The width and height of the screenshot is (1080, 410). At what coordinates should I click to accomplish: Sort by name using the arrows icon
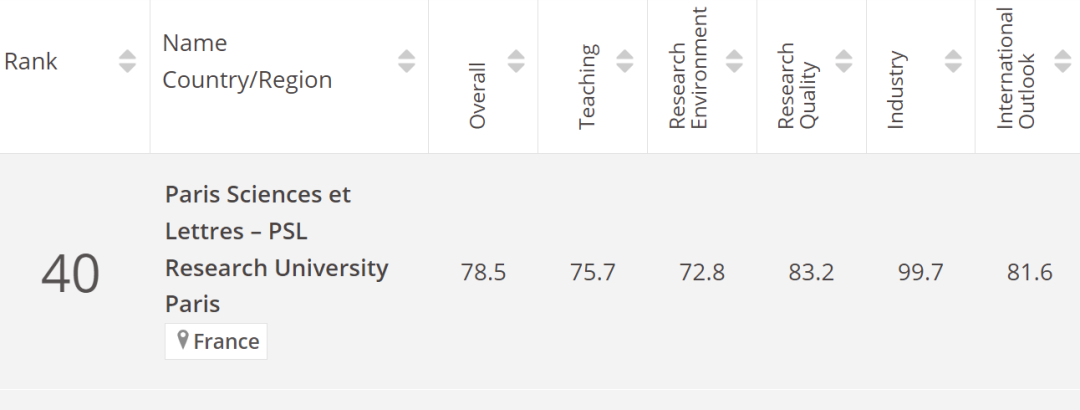coord(406,61)
